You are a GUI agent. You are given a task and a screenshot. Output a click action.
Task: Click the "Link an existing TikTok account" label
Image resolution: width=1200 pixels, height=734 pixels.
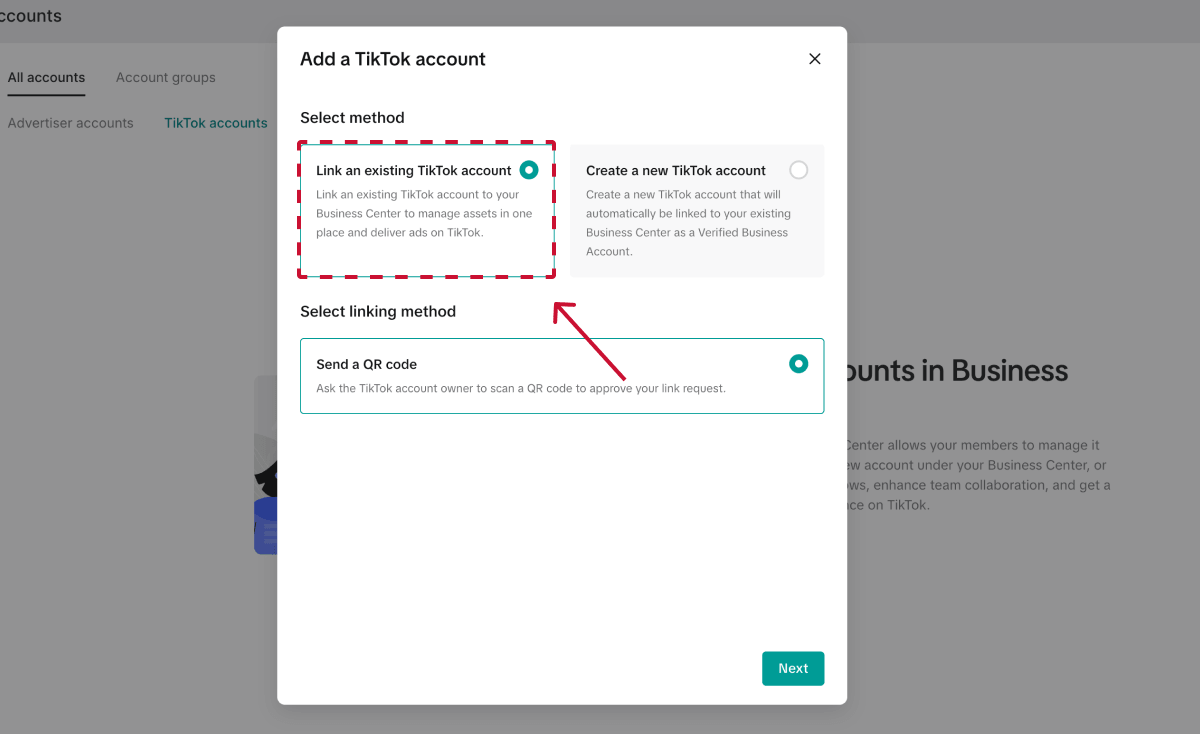[x=414, y=171]
